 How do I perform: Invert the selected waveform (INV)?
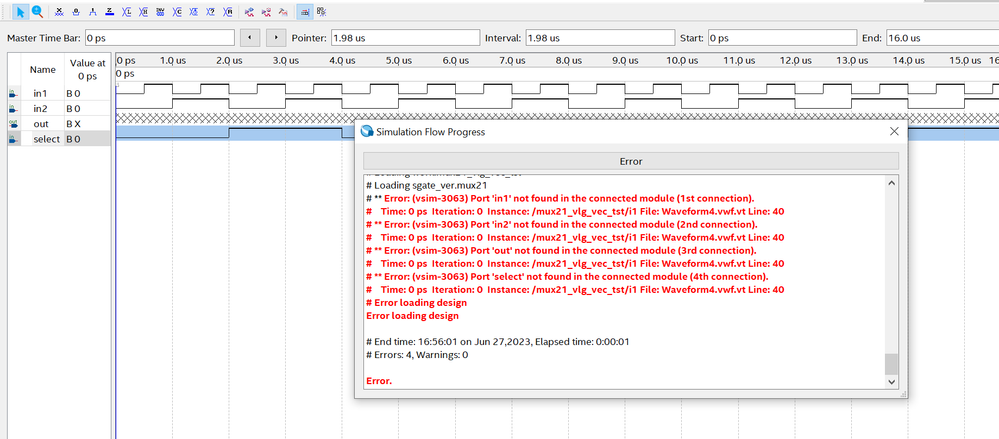point(161,12)
